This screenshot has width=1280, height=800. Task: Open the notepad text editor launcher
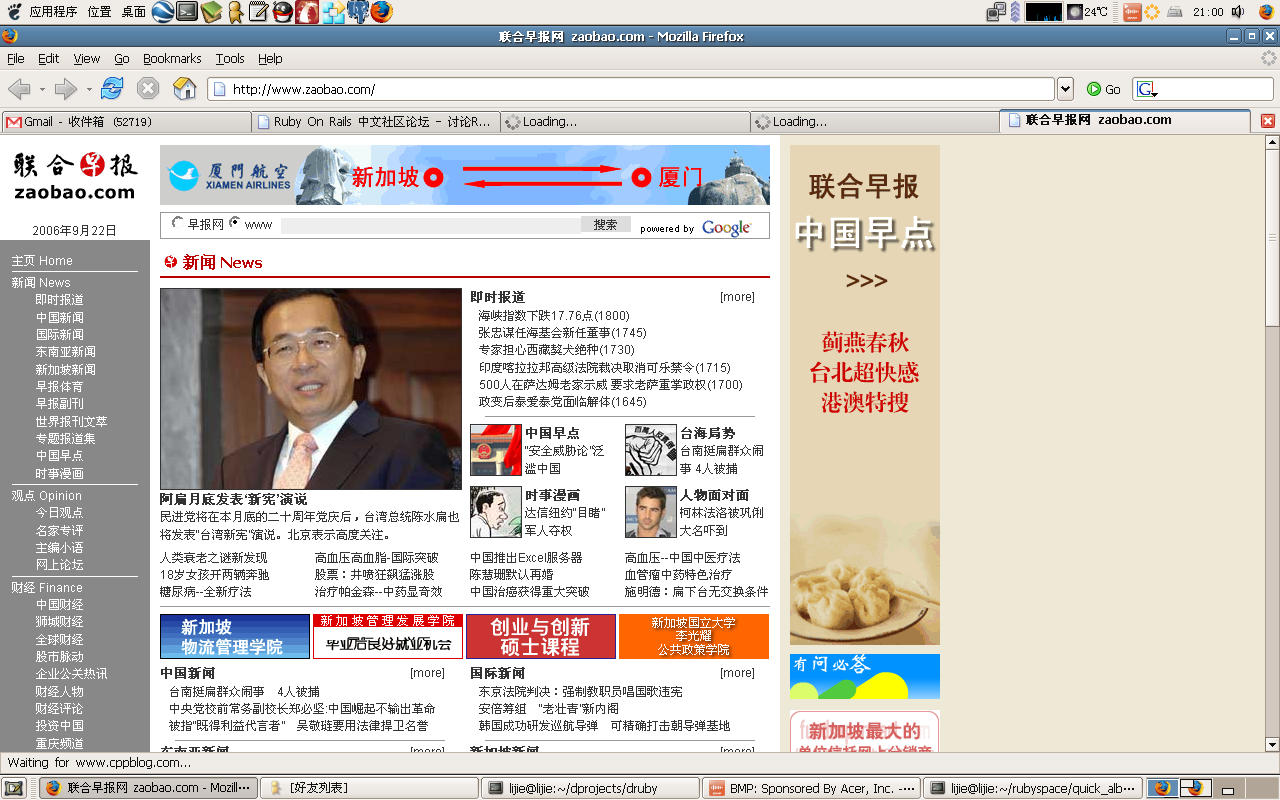pyautogui.click(x=258, y=12)
